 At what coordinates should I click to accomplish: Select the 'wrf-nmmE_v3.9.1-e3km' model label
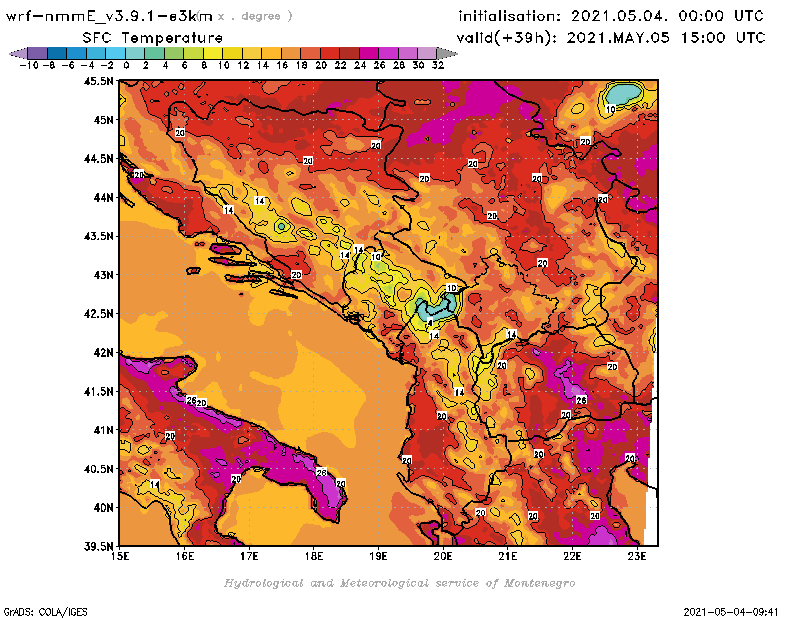pos(109,16)
